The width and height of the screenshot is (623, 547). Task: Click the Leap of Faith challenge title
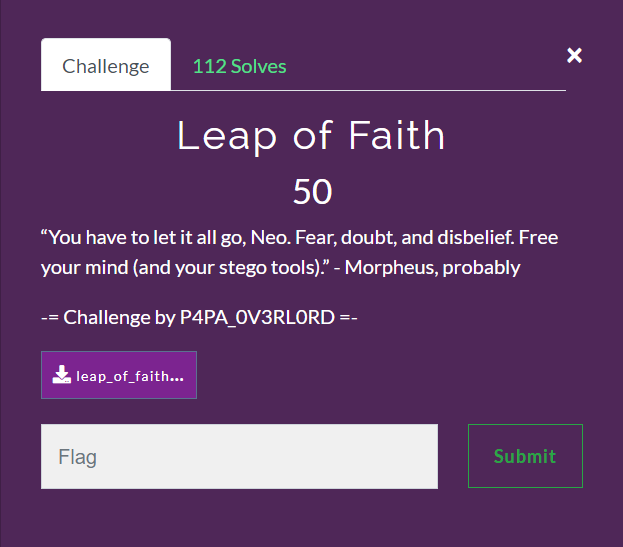point(311,136)
